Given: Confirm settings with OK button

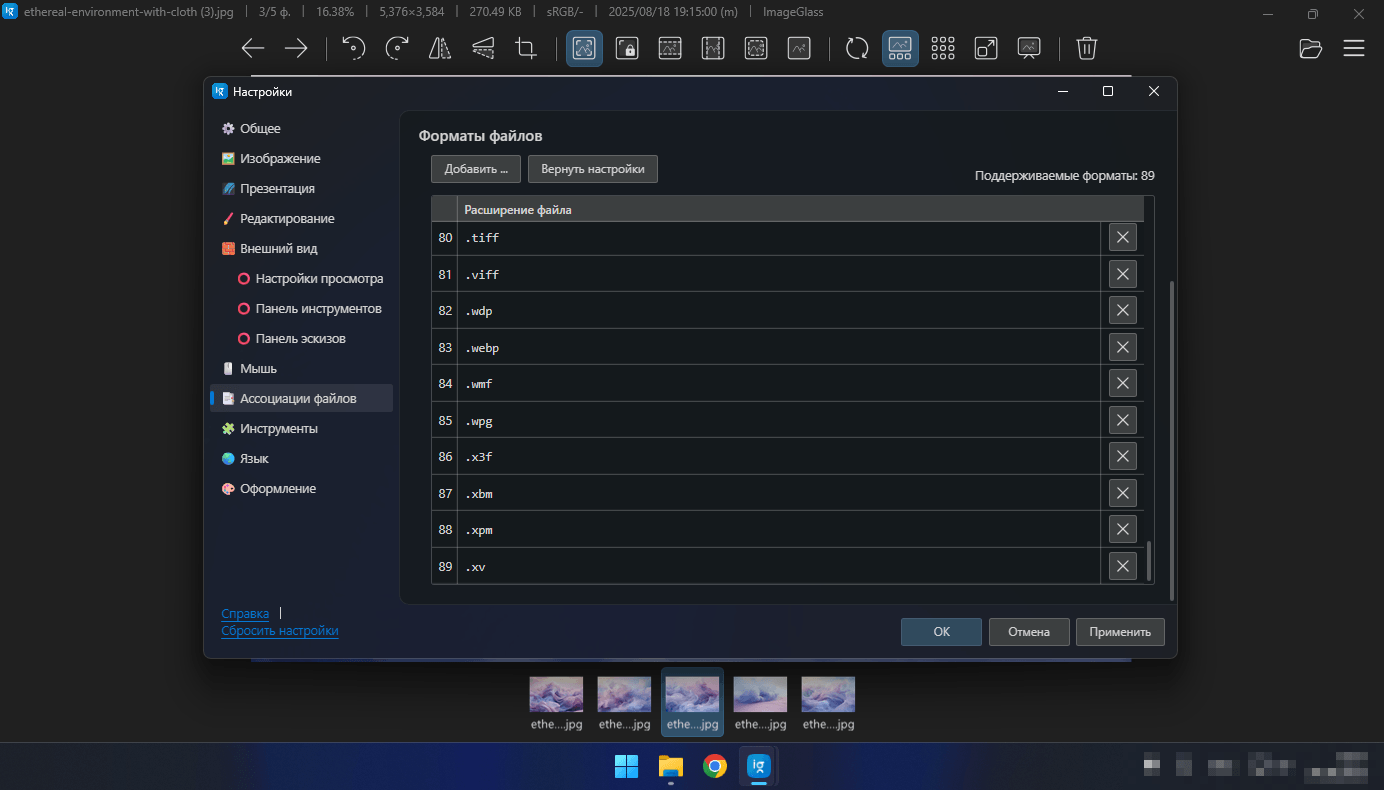Looking at the screenshot, I should point(941,632).
